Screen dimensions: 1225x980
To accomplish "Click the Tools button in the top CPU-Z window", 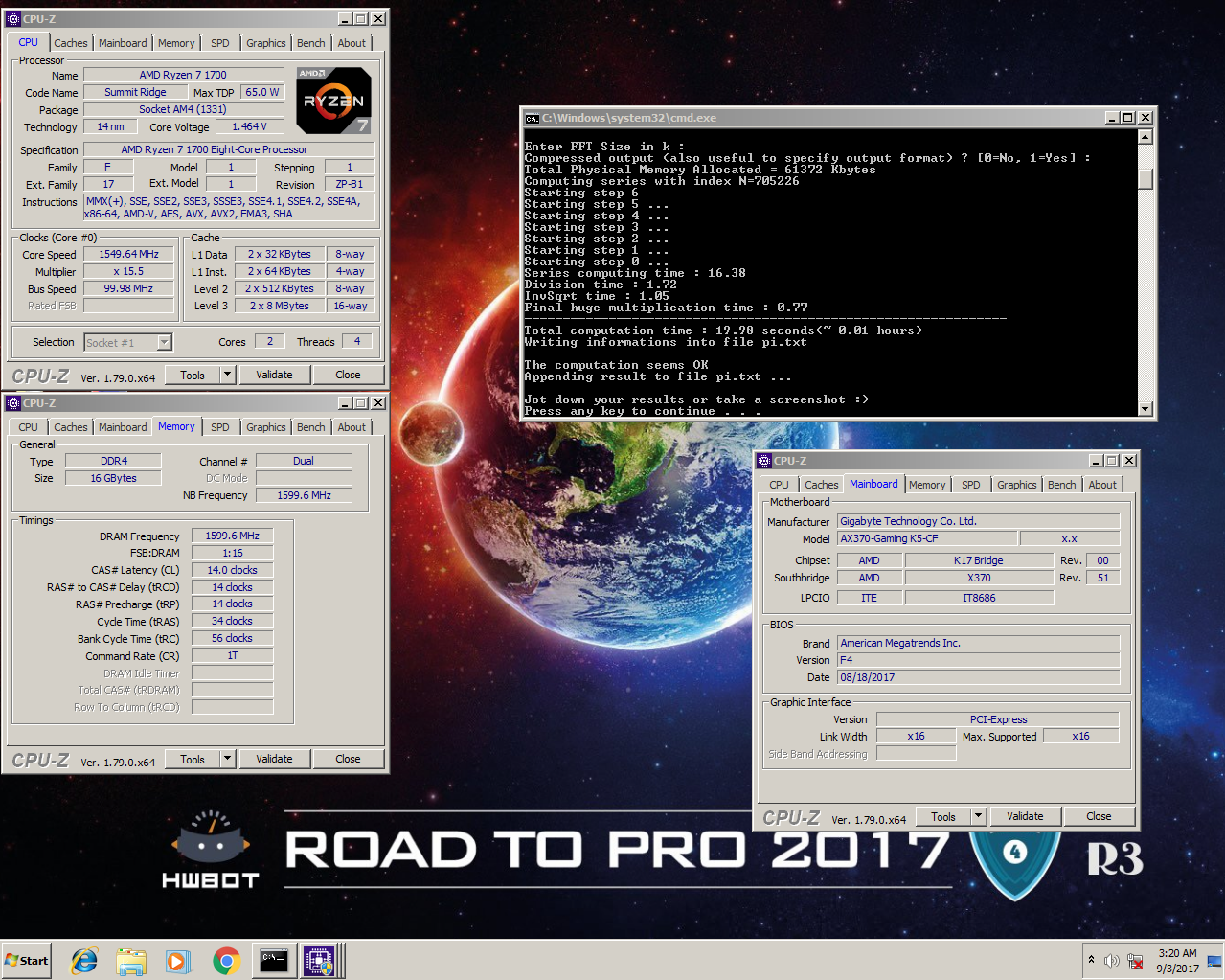I will pyautogui.click(x=193, y=375).
